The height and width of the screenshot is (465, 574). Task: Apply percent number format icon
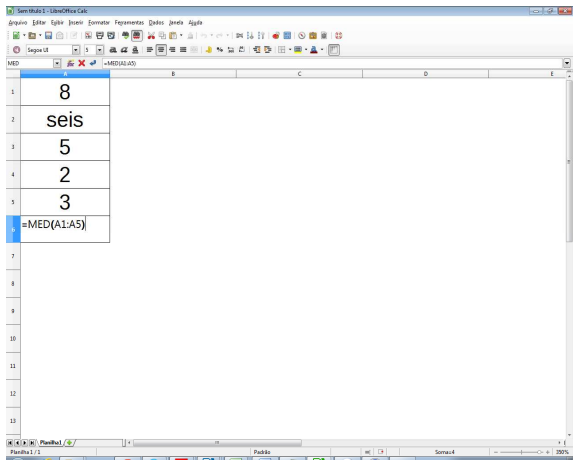220,50
